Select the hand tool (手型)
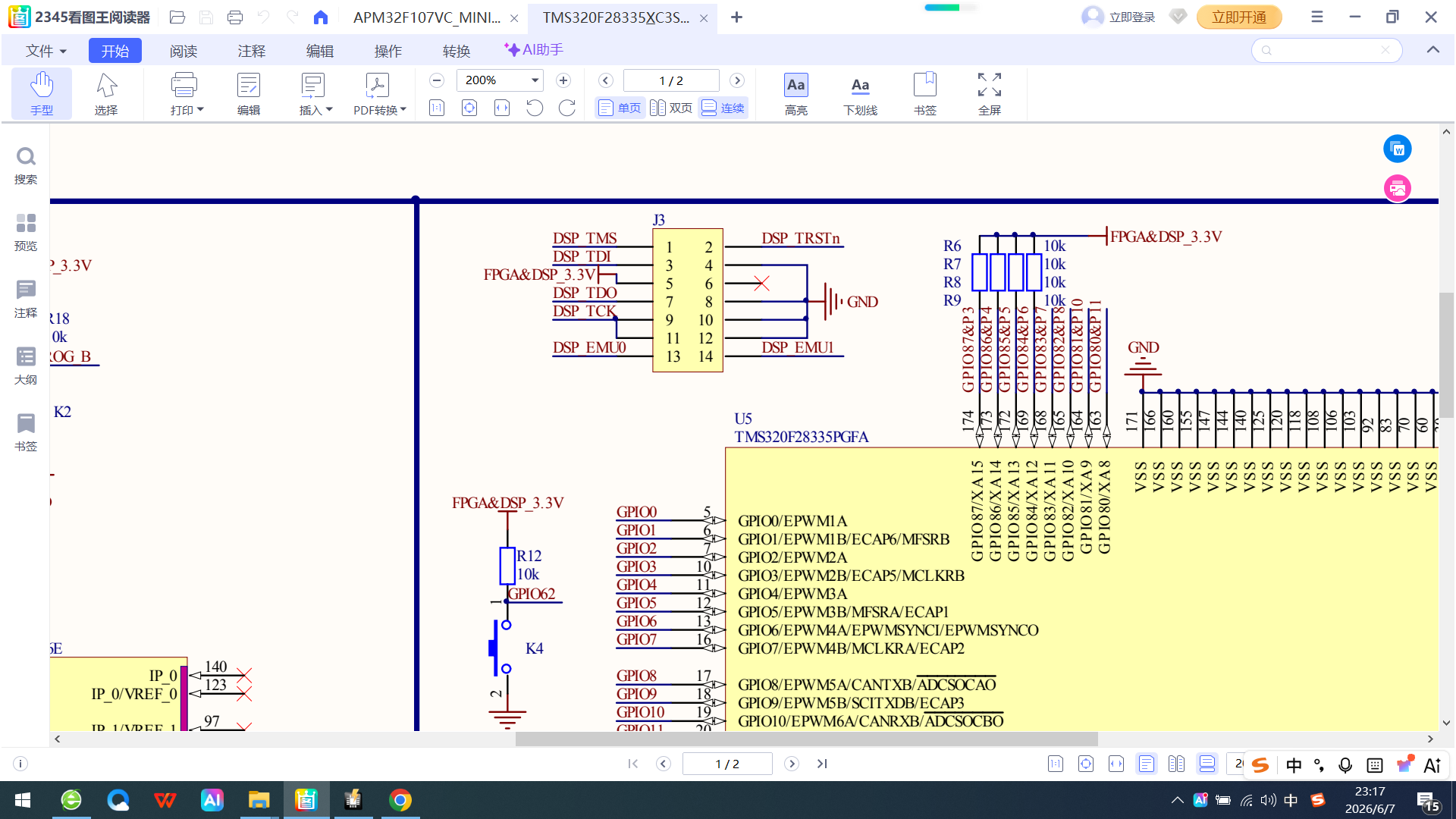 click(42, 93)
